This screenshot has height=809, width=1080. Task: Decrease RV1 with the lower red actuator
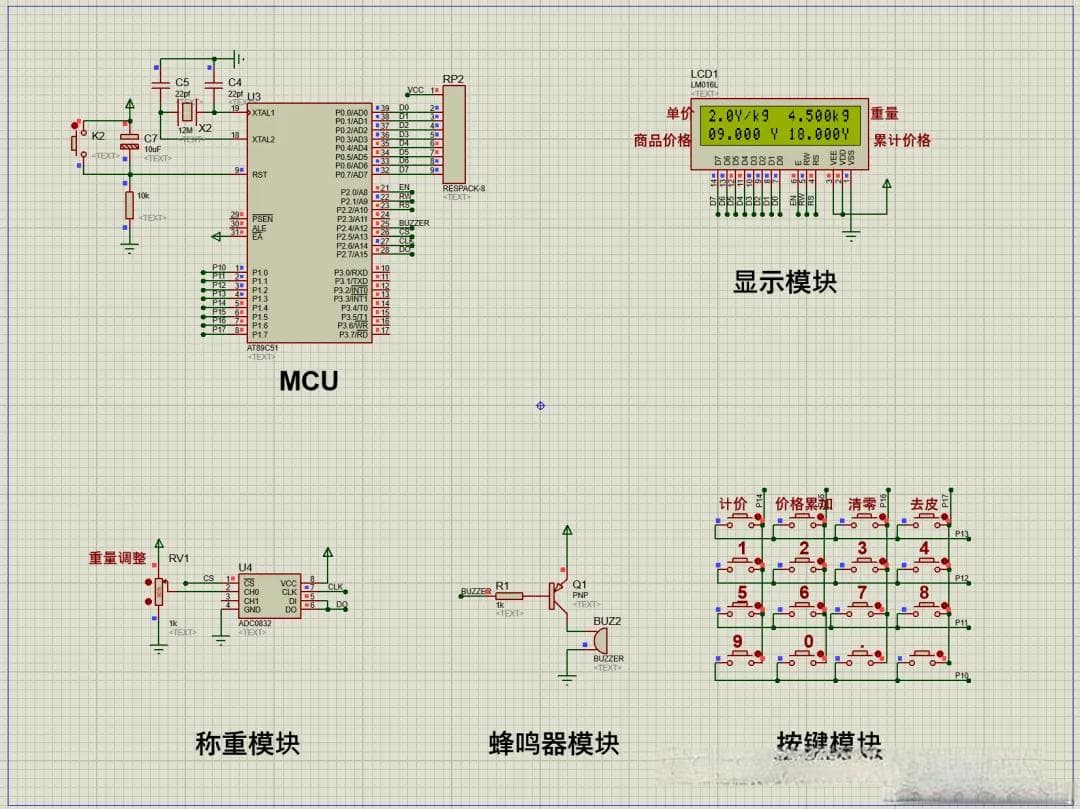point(147,602)
